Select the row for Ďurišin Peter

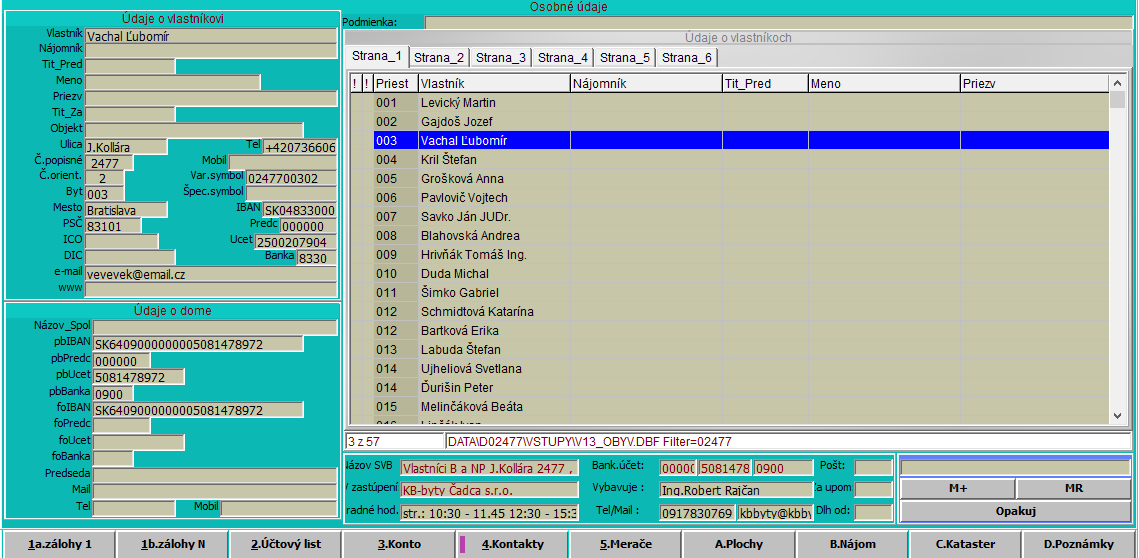click(729, 388)
